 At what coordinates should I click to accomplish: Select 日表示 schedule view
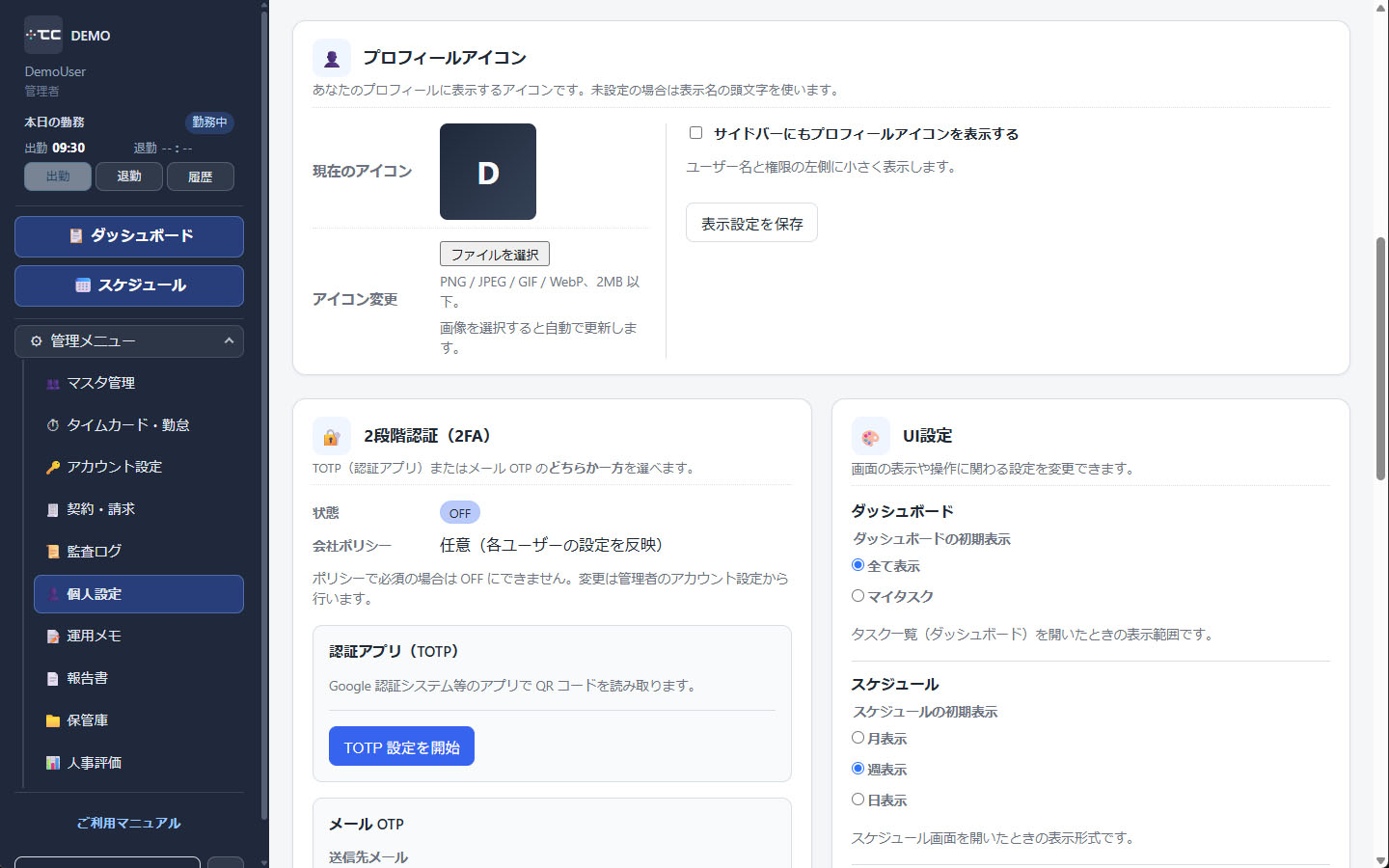pyautogui.click(x=858, y=800)
